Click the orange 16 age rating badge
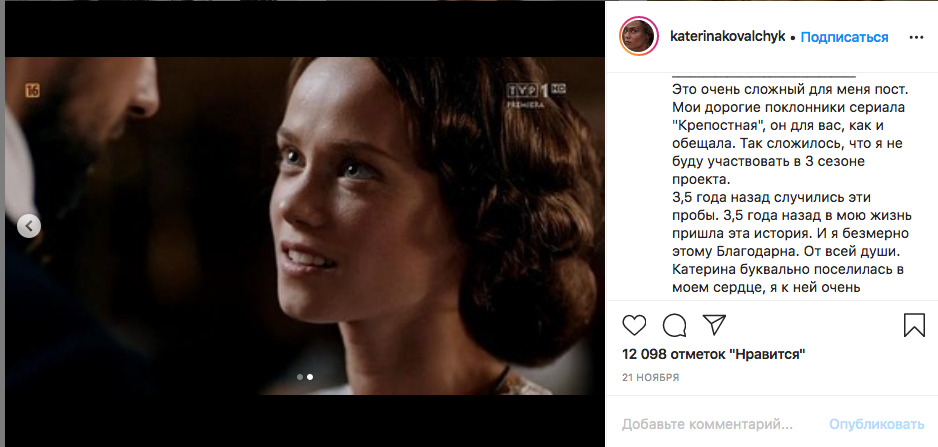 tap(32, 90)
